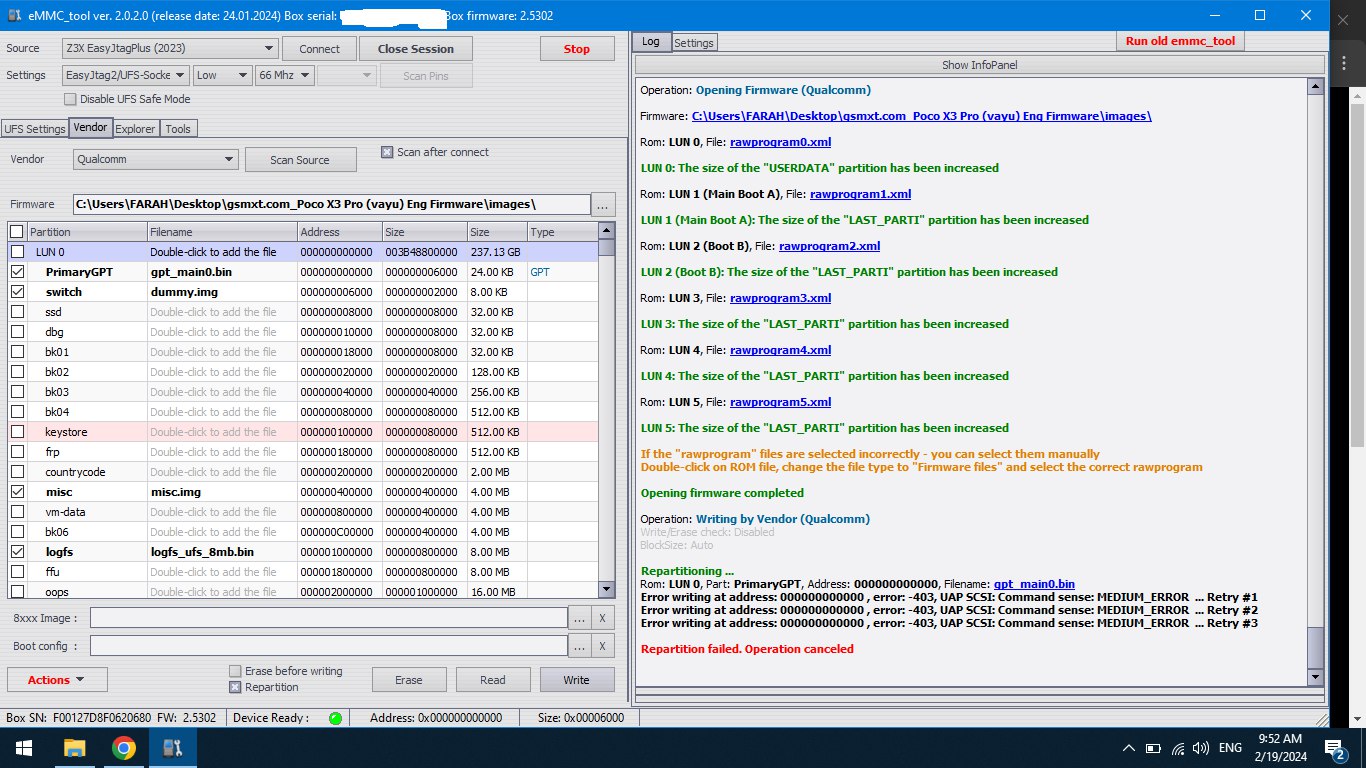Open the gpt_main0.bin log link
The width and height of the screenshot is (1366, 768).
click(1034, 584)
